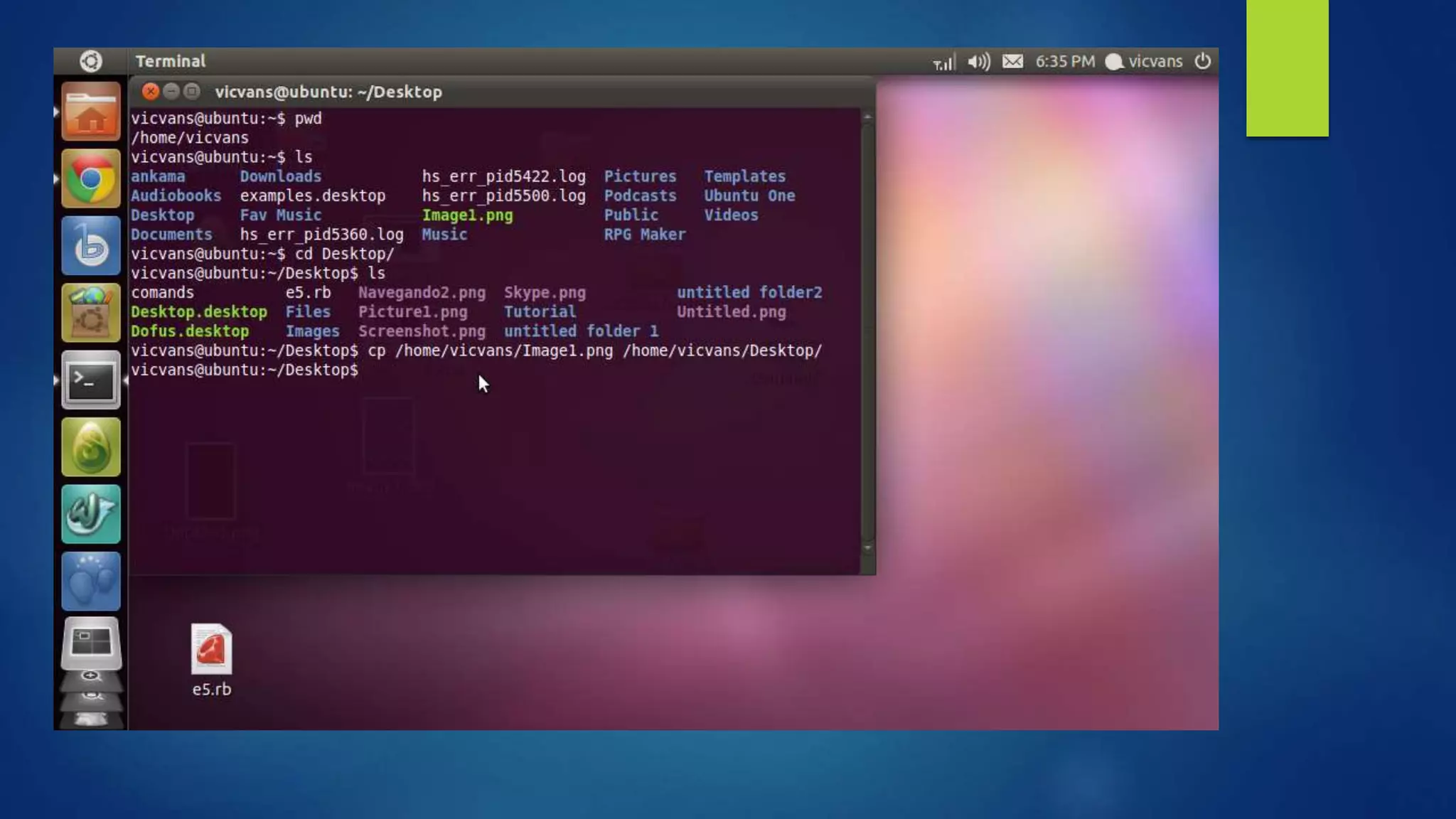Open the green egg application icon

tap(90, 447)
